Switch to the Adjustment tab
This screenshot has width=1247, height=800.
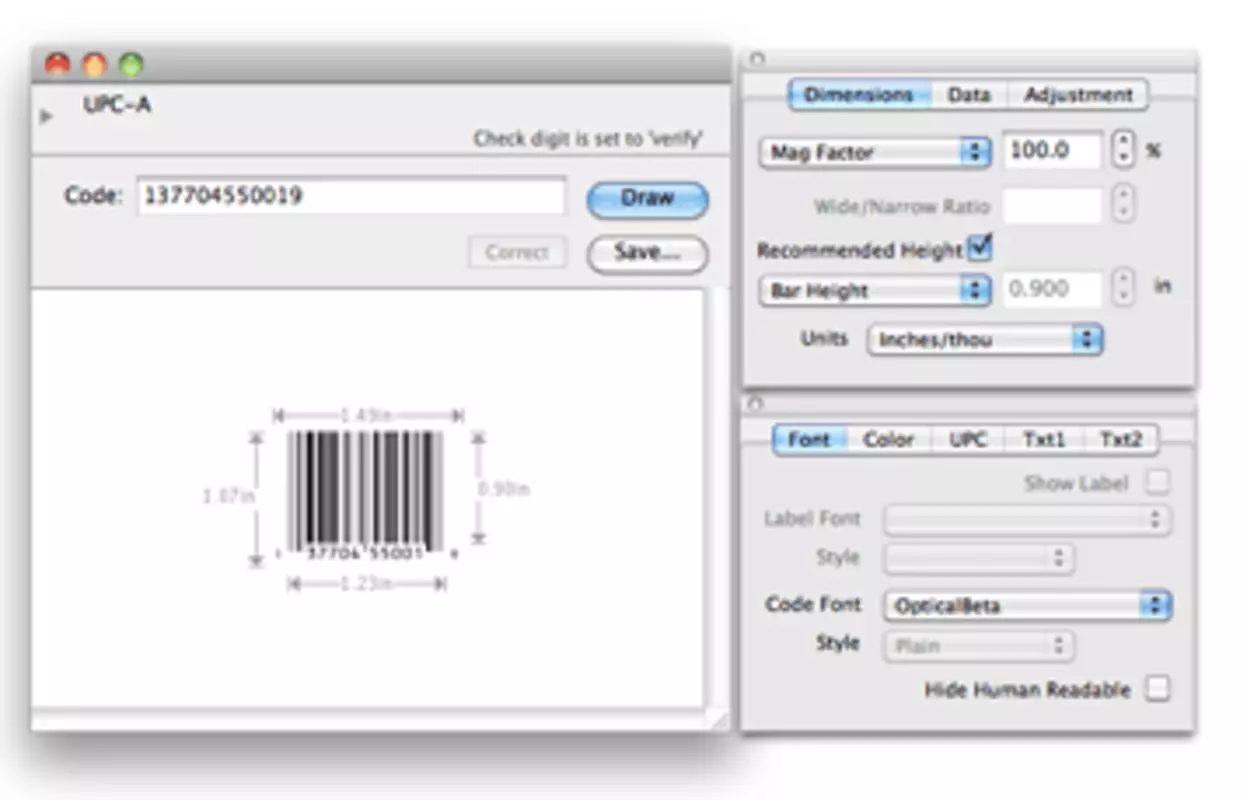1078,95
